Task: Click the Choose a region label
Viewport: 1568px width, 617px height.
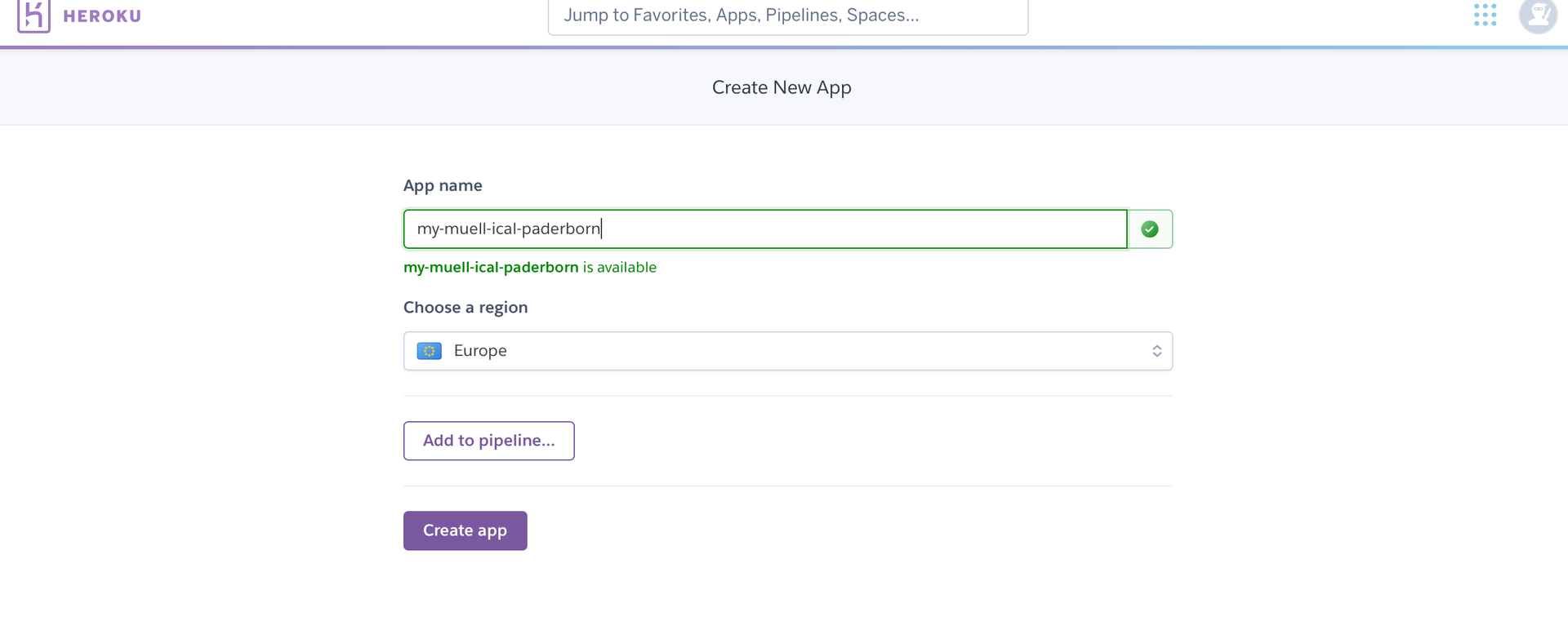Action: click(x=465, y=308)
